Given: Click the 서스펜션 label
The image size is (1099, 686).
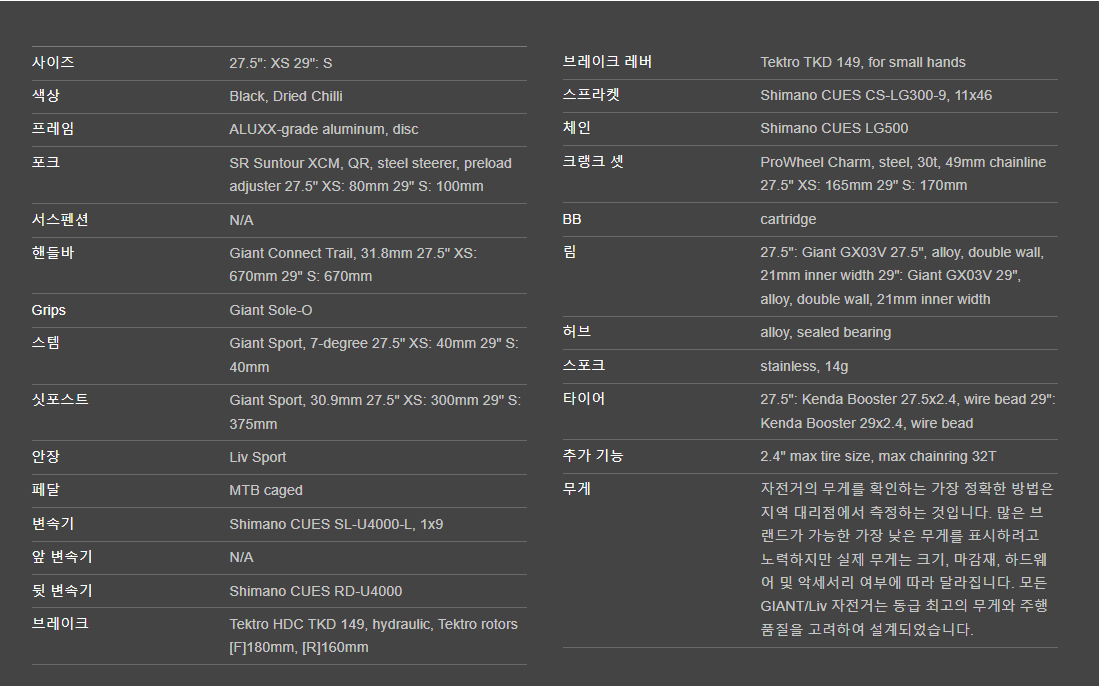Looking at the screenshot, I should [x=60, y=219].
